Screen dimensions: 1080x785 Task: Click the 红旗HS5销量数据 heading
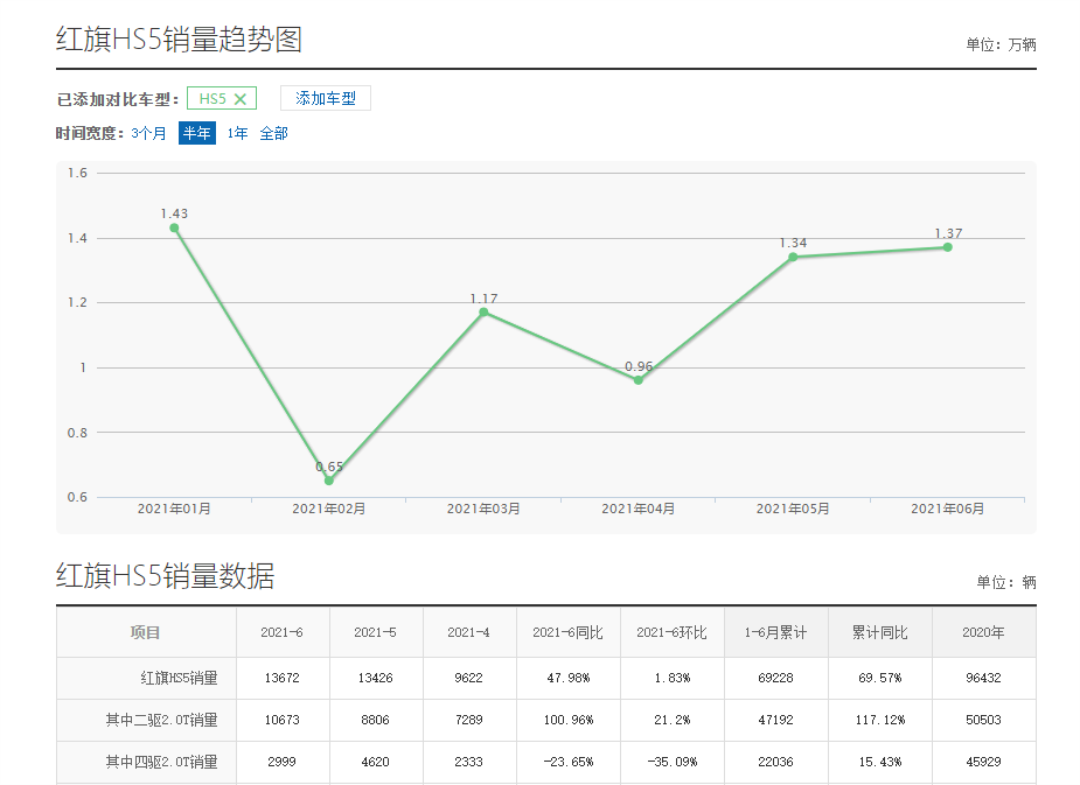pyautogui.click(x=165, y=576)
